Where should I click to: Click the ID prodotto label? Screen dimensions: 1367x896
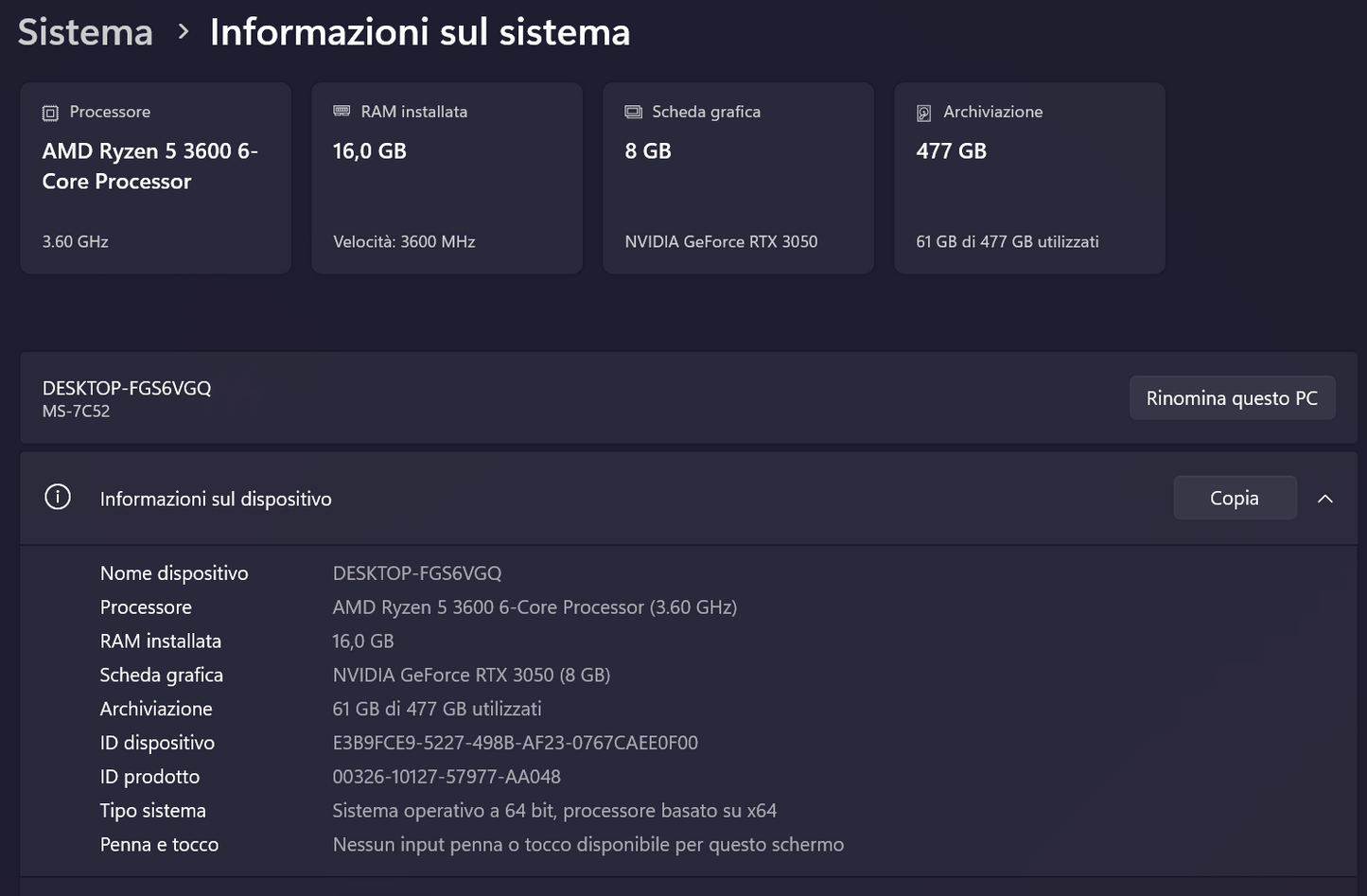[149, 777]
